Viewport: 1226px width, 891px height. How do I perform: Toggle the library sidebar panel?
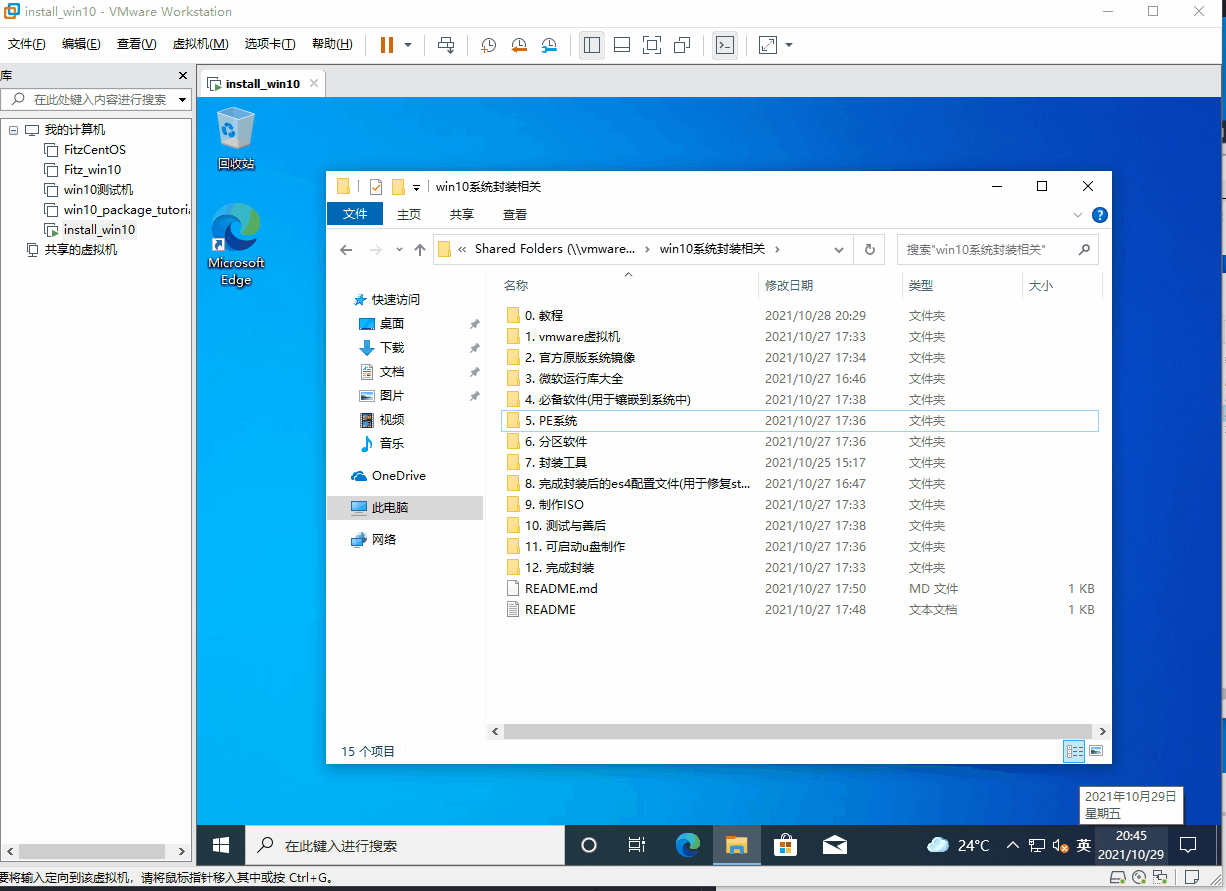[x=592, y=45]
